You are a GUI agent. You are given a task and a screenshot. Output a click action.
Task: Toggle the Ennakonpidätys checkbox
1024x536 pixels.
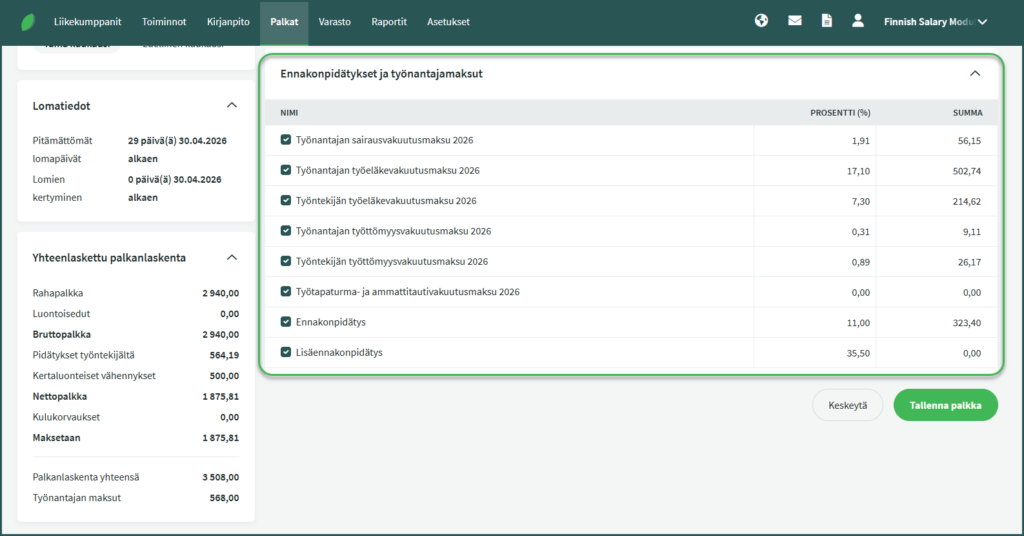(x=286, y=322)
